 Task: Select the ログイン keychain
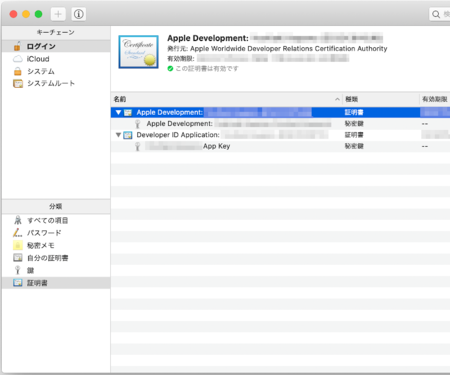tap(56, 46)
